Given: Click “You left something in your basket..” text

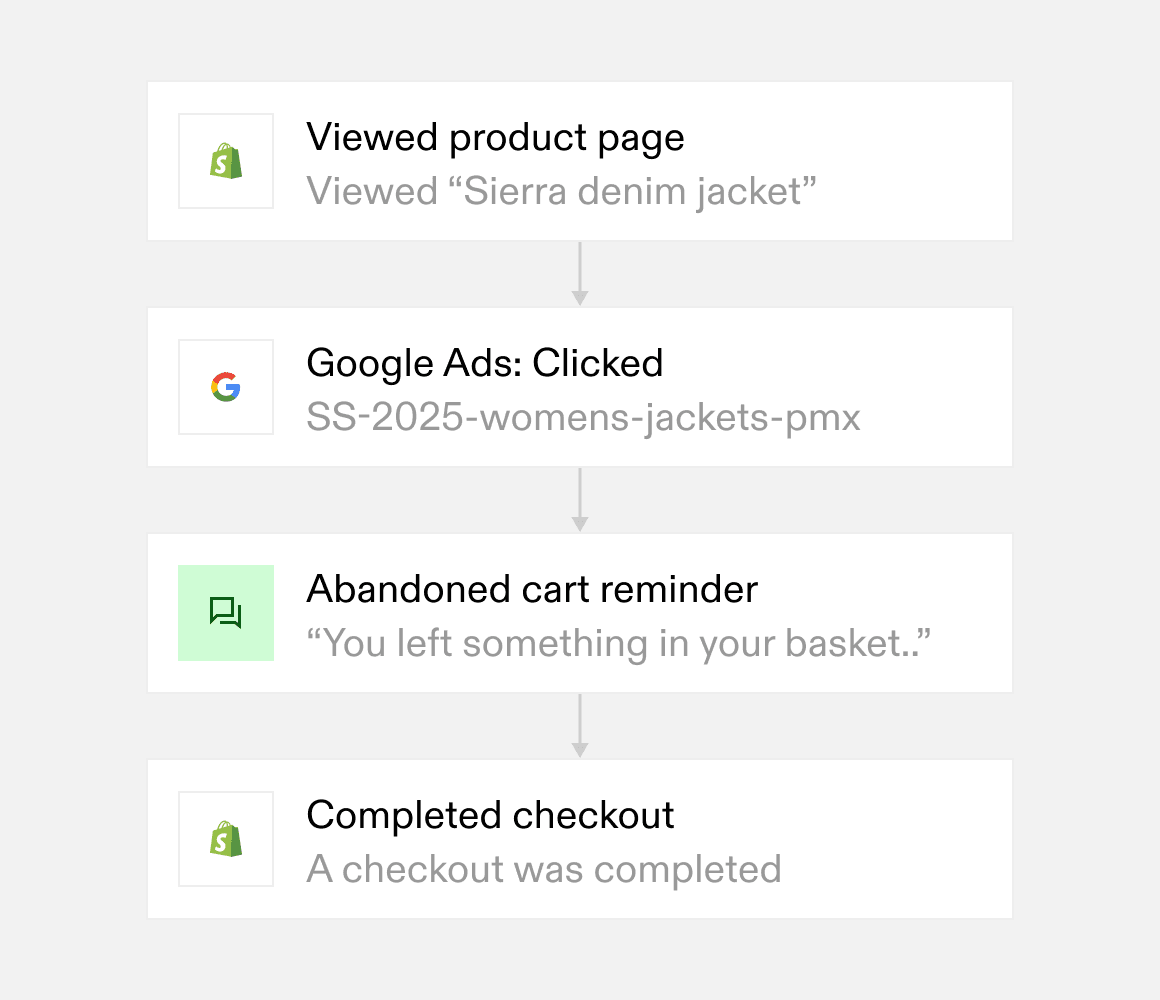Looking at the screenshot, I should click(618, 643).
